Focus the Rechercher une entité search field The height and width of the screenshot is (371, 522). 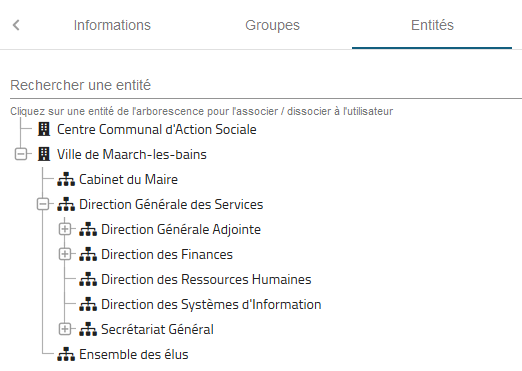pyautogui.click(x=266, y=85)
